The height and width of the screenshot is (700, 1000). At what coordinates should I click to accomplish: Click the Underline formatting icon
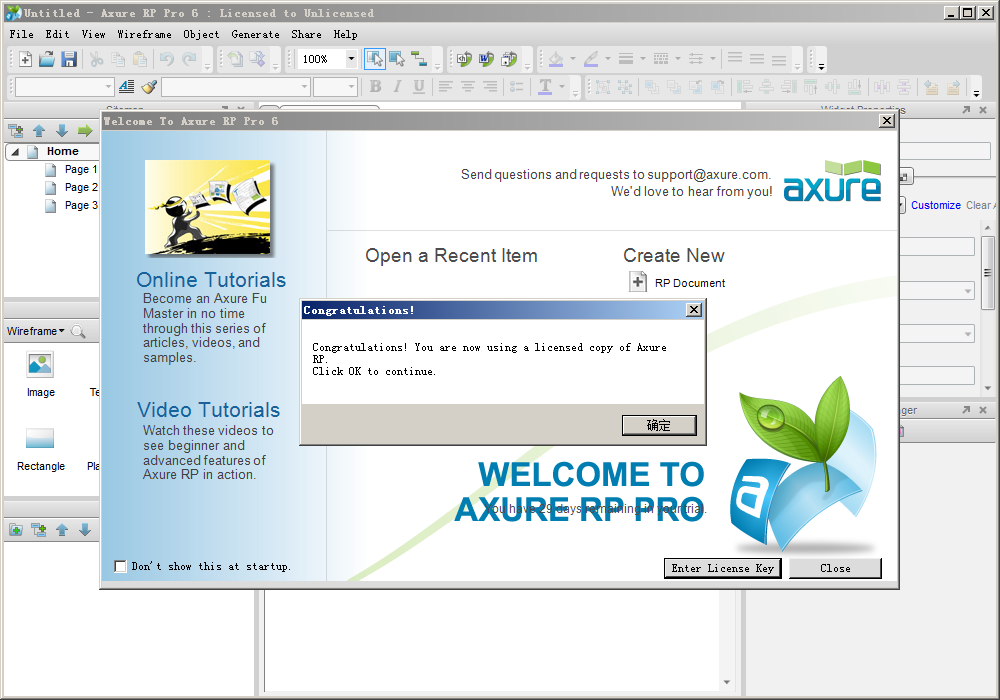[x=419, y=87]
